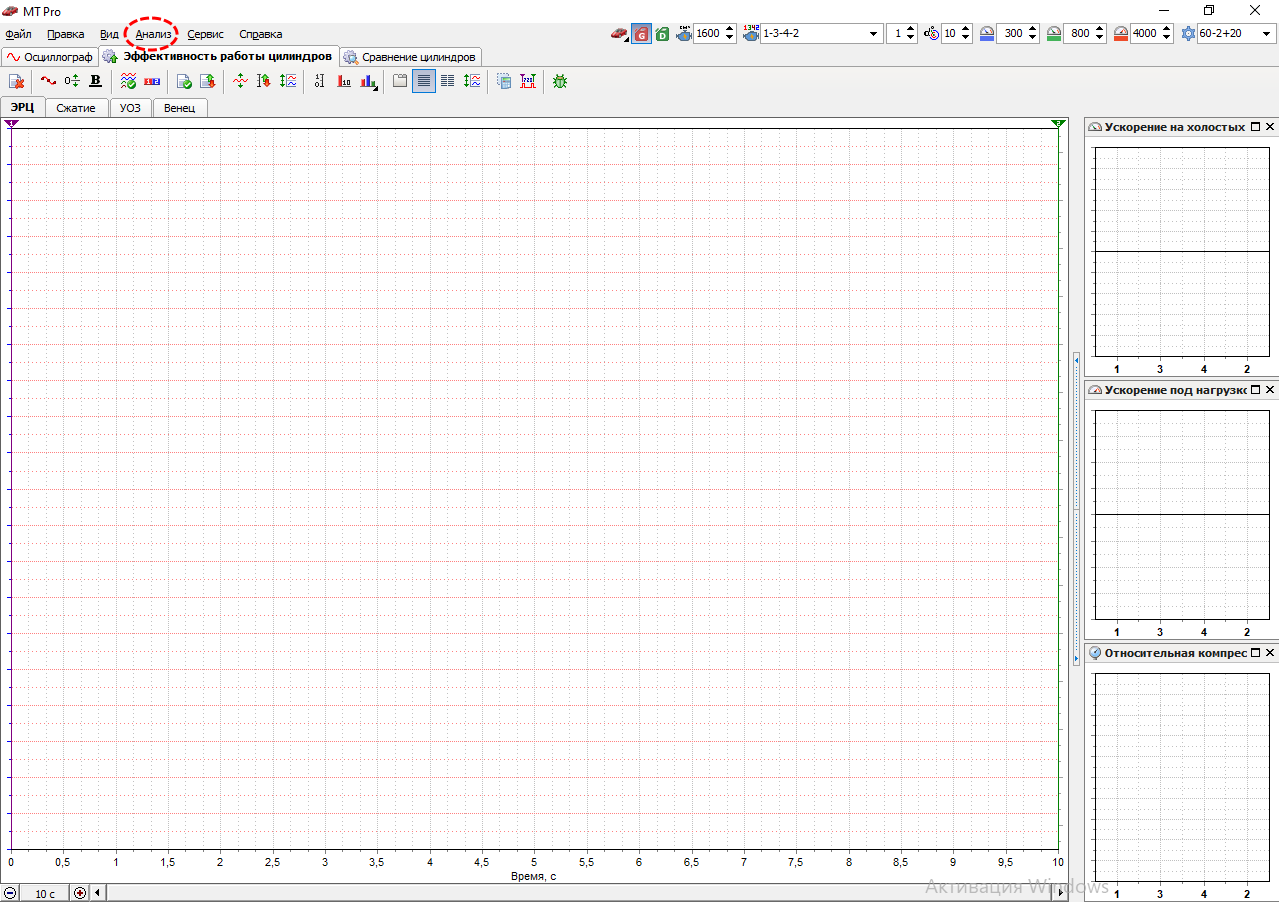Select the Сжатие sub-tab

pos(76,107)
